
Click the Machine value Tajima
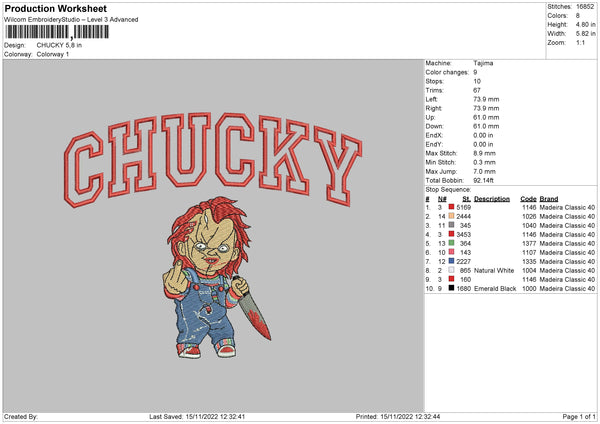point(483,63)
